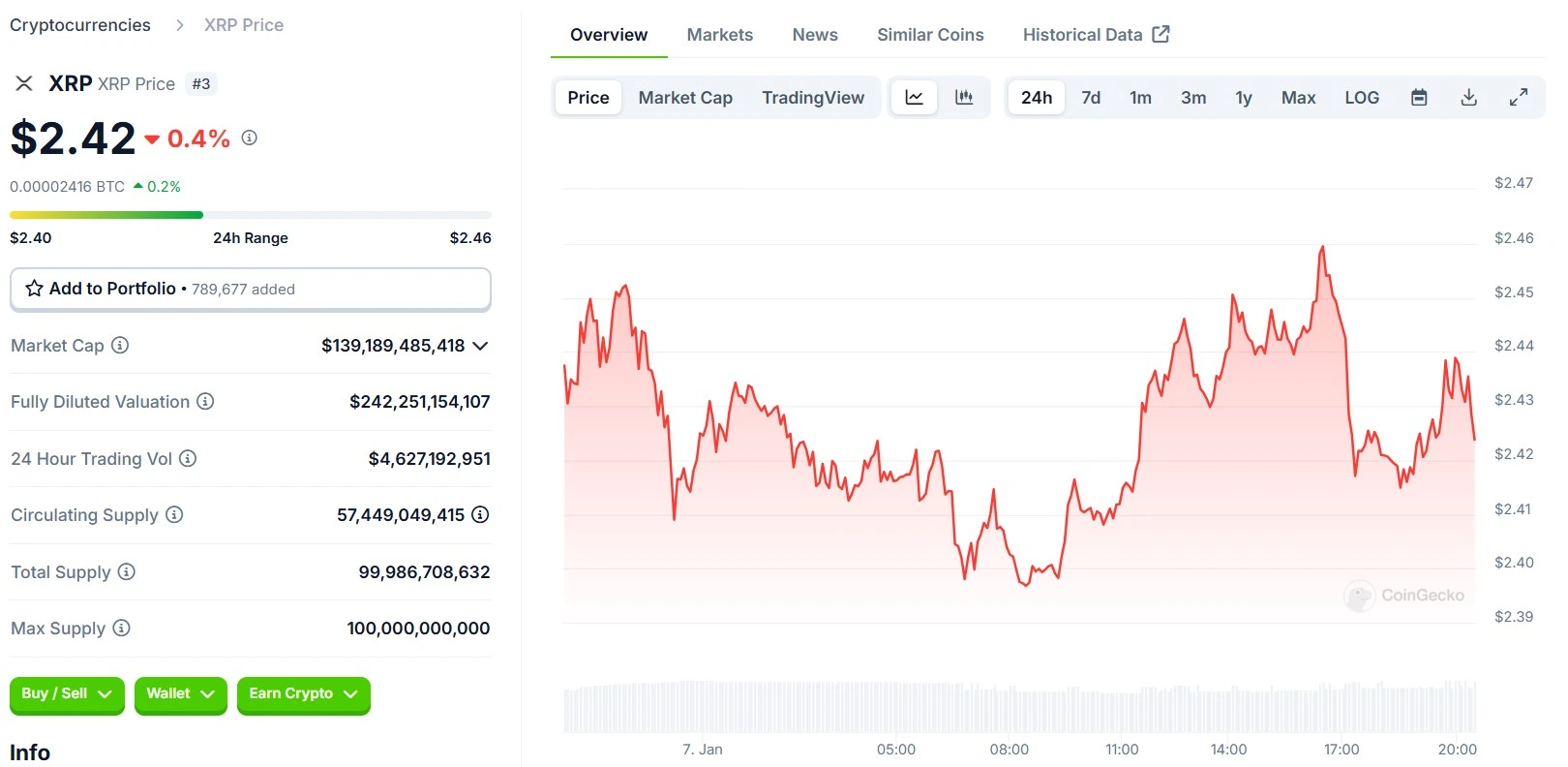Open the Max Supply info icon
The width and height of the screenshot is (1568, 767).
[121, 628]
